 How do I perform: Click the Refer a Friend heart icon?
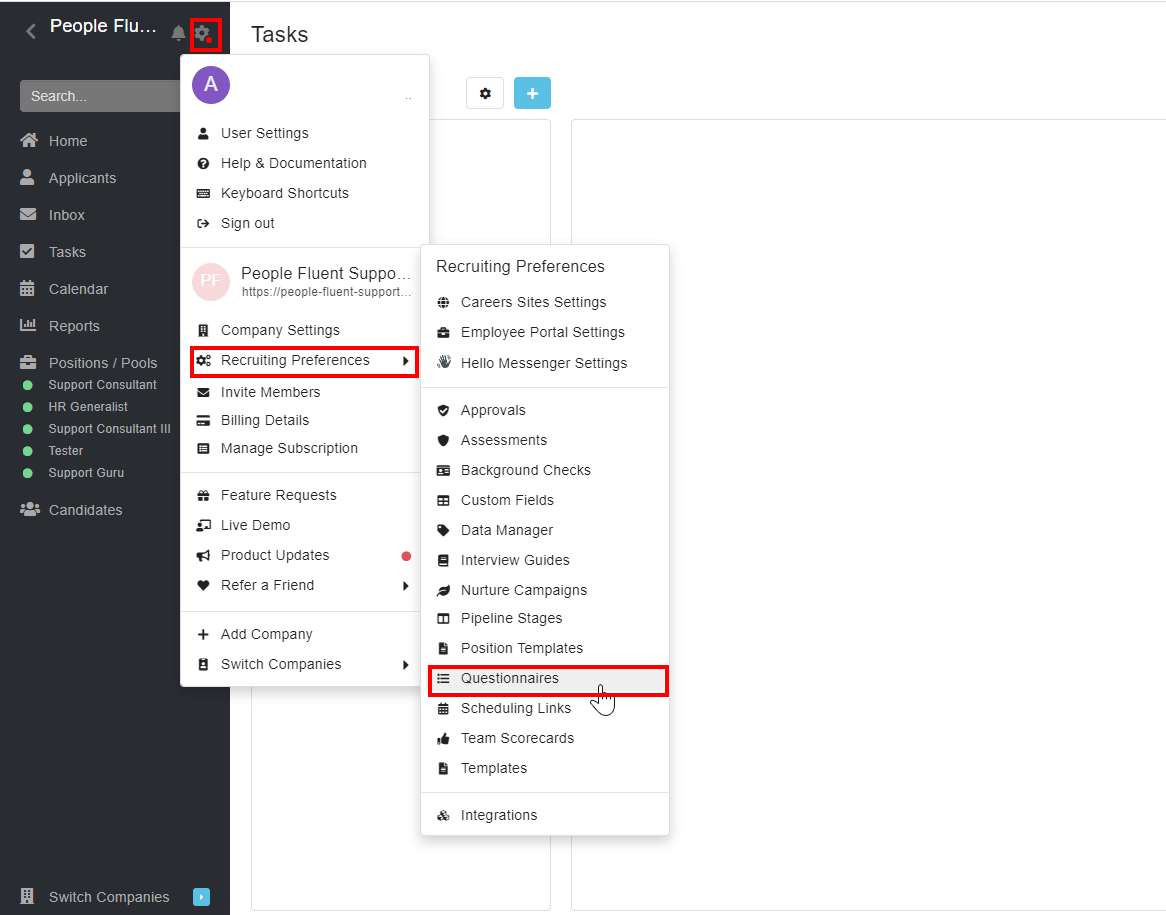point(203,585)
